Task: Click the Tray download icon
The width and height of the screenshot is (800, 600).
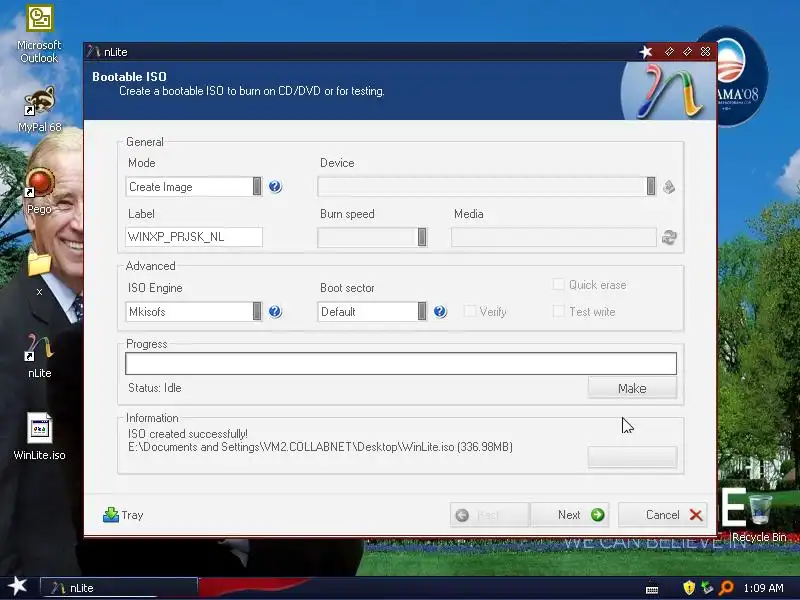Action: (x=111, y=515)
